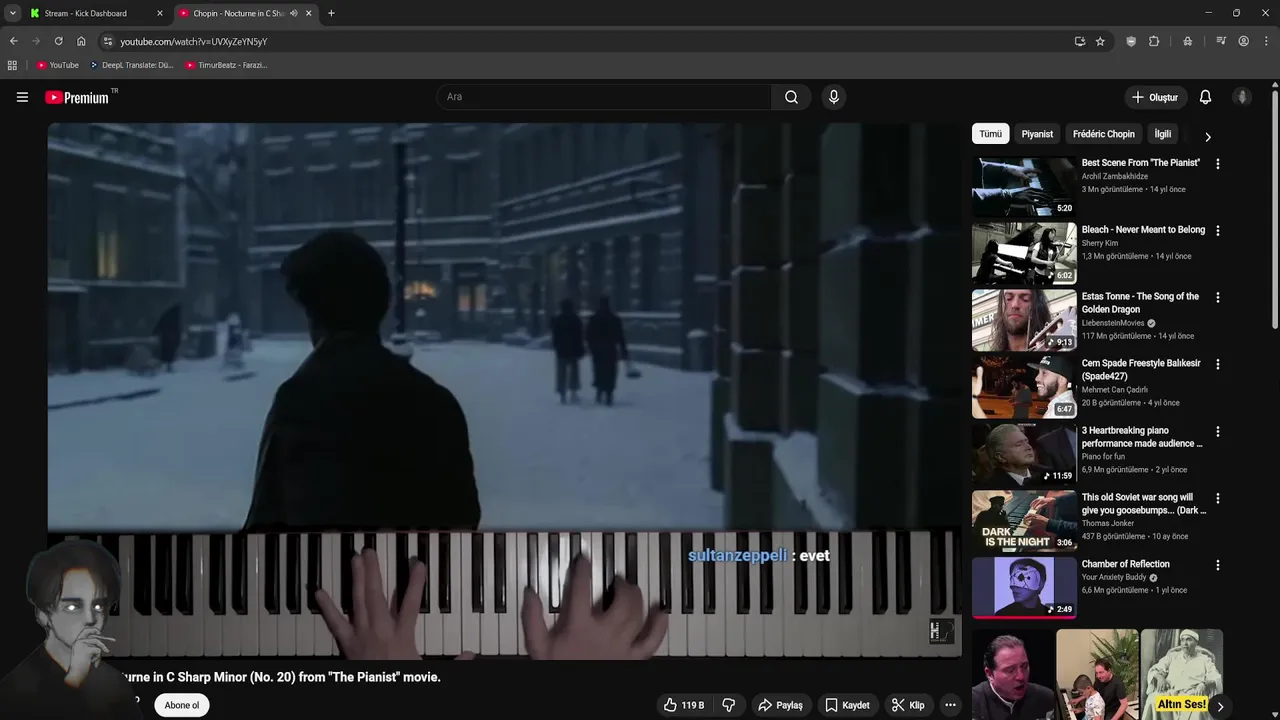This screenshot has width=1280, height=720.
Task: Go back in browser history
Action: 13,41
